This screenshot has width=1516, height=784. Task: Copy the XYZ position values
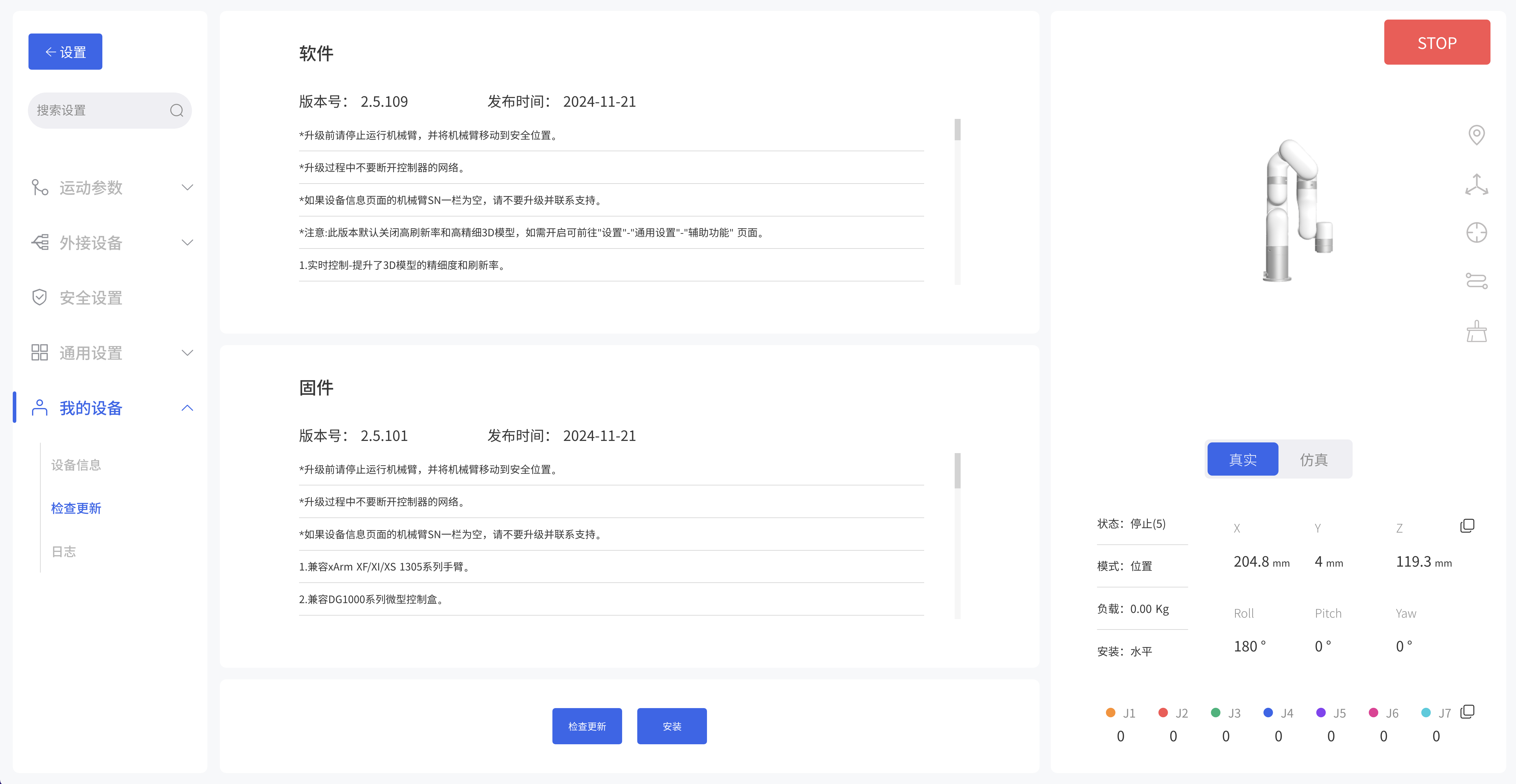coord(1467,525)
